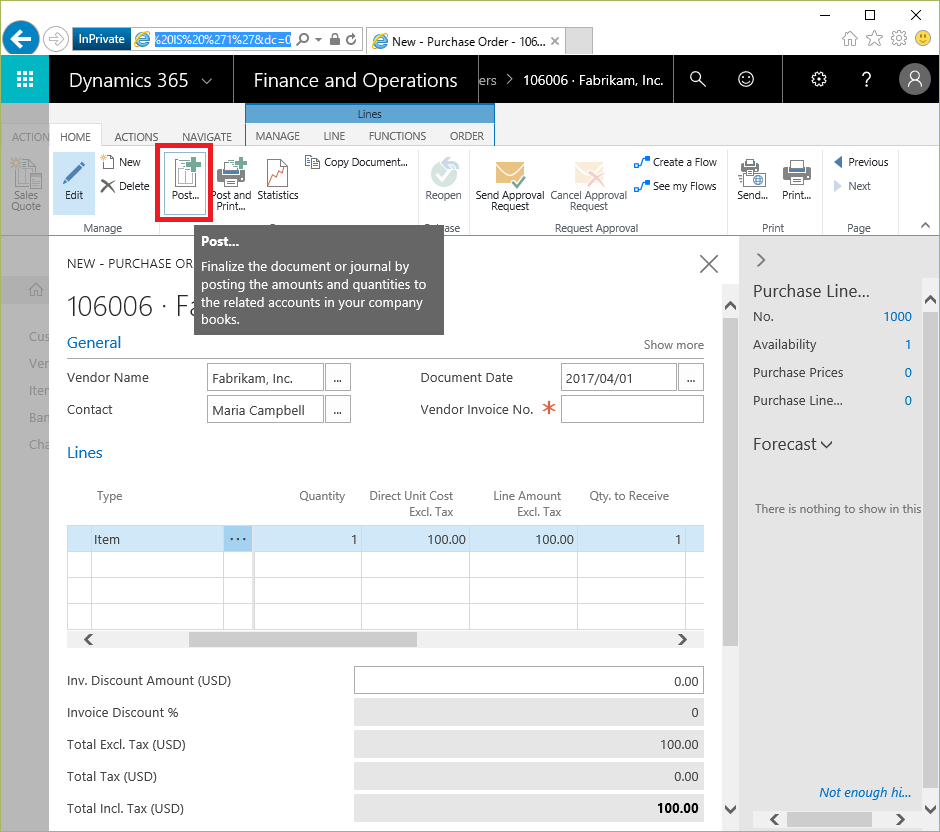
Task: Switch to the ORDER ribbon tab
Action: tap(466, 136)
